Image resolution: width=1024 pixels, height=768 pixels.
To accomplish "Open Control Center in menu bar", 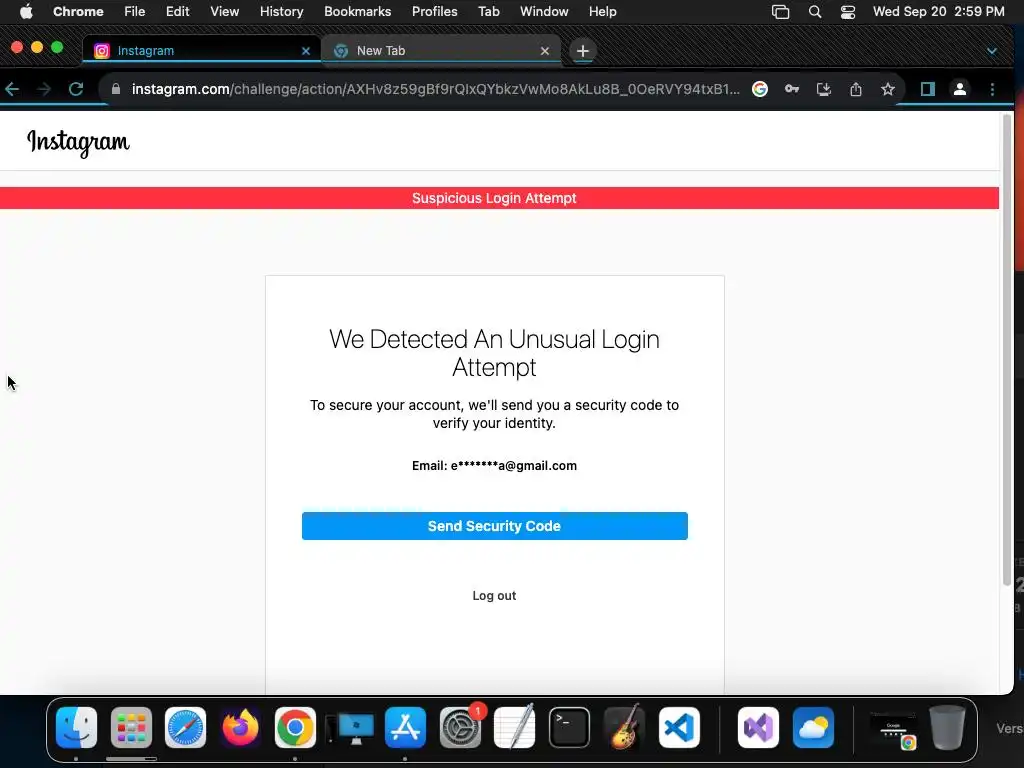I will click(848, 12).
